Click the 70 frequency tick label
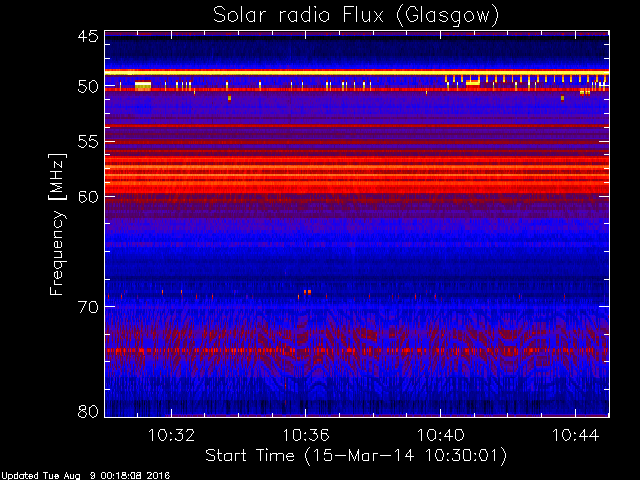Screen dimensions: 640x480 tap(88, 307)
